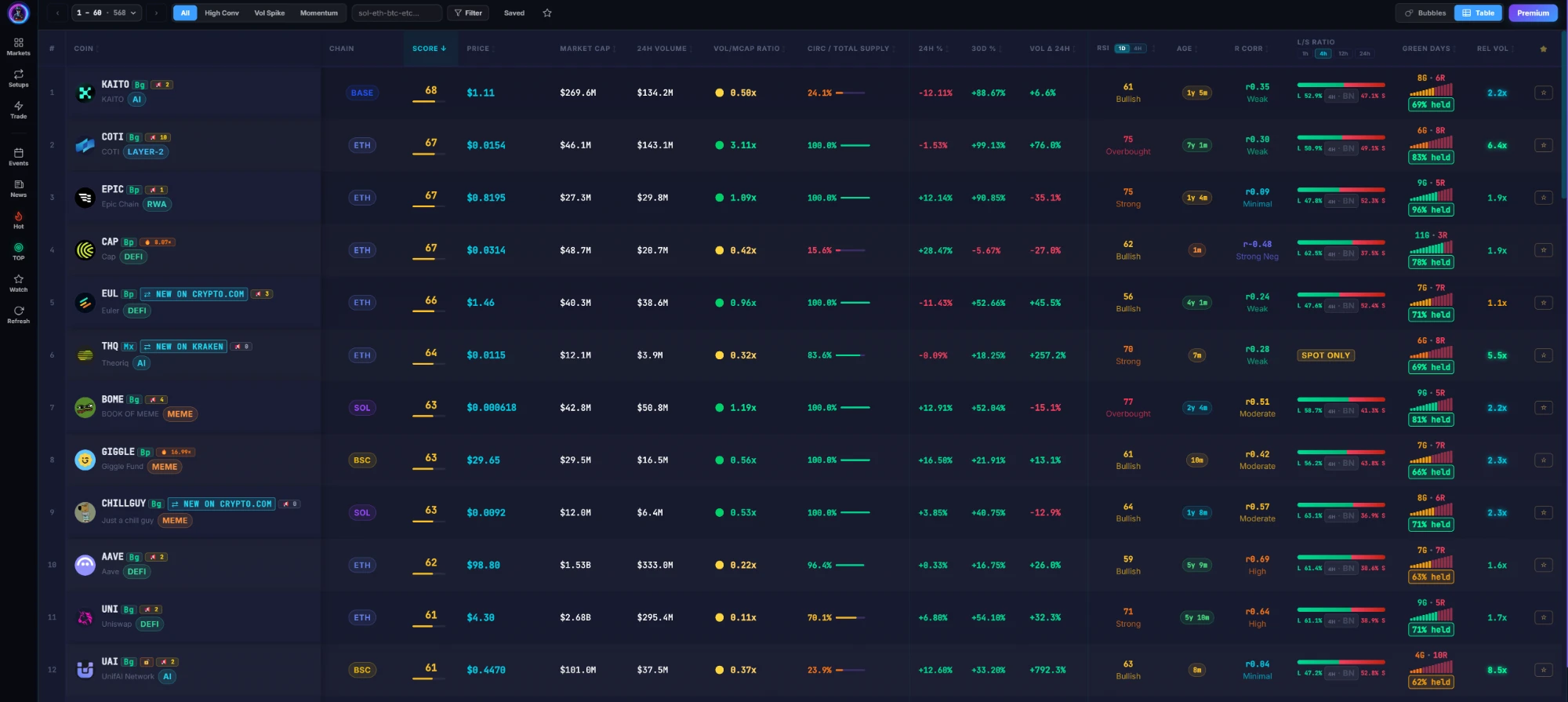1568x702 pixels.
Task: Open the Watch star icon in the sidebar
Action: [18, 283]
